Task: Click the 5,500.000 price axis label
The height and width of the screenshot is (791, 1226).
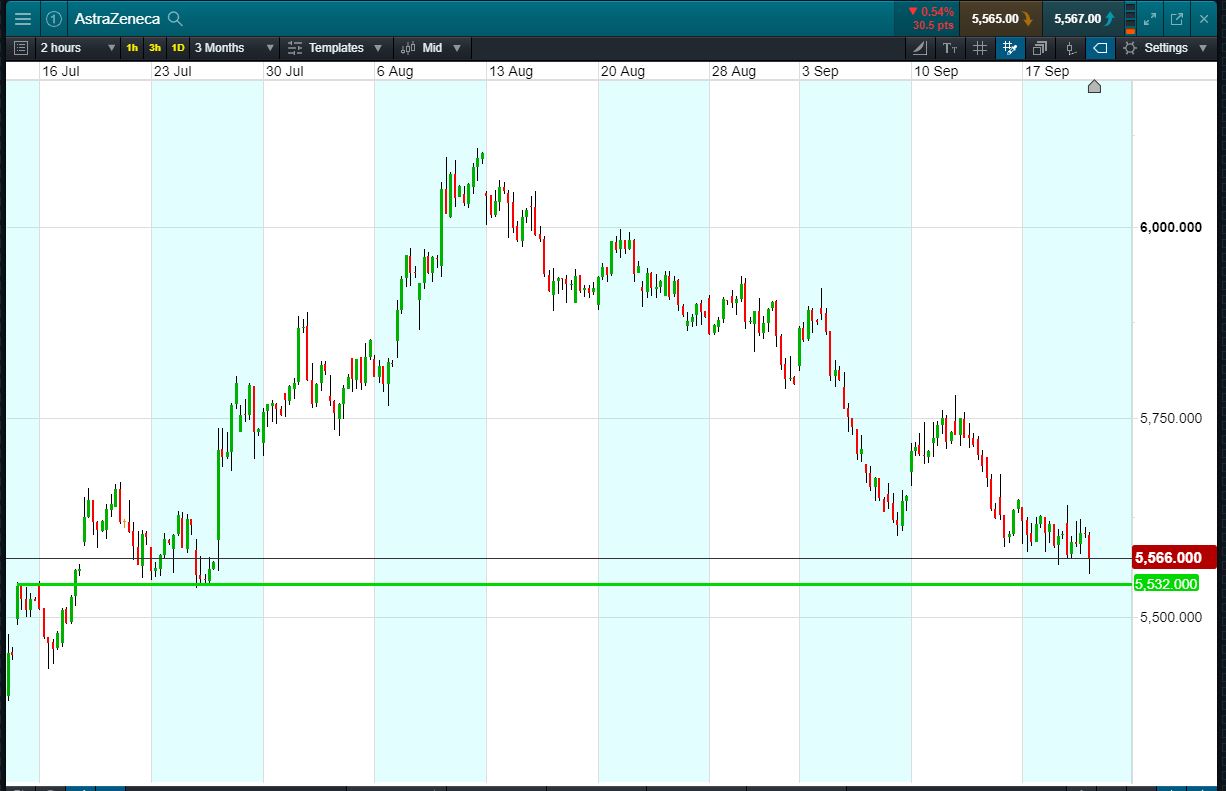Action: 1171,618
